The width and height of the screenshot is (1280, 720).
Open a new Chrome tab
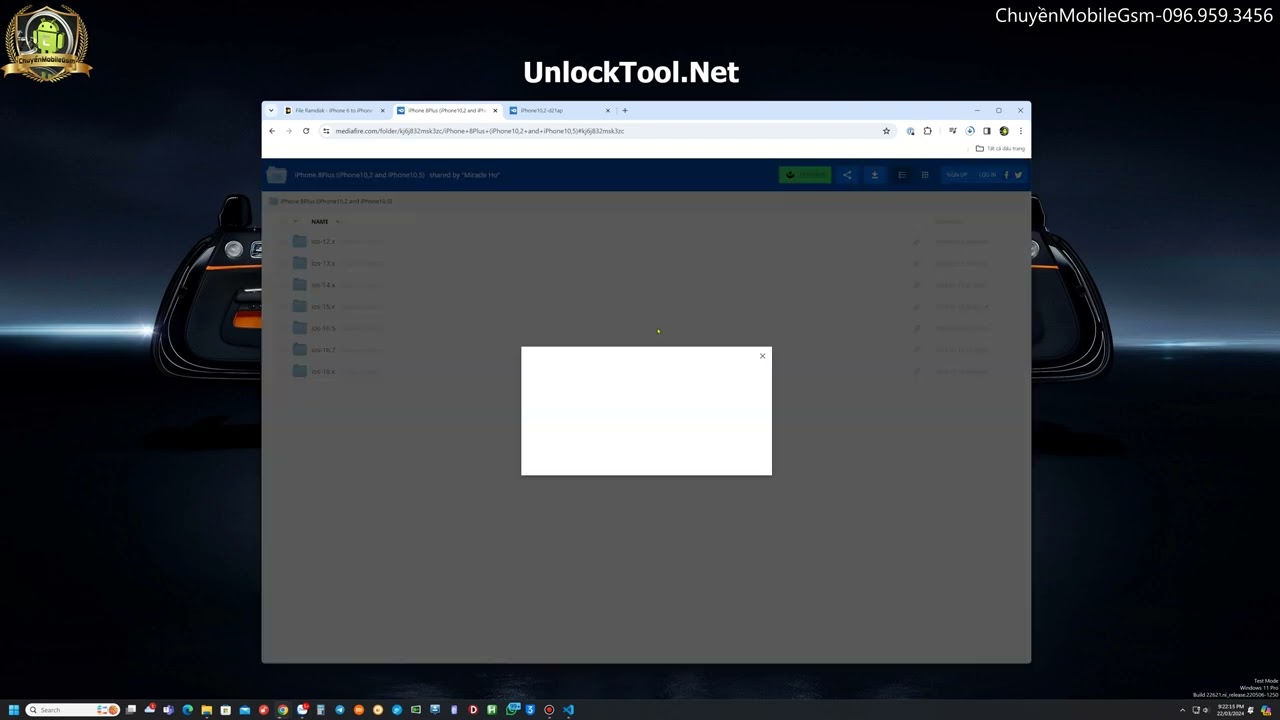click(625, 111)
